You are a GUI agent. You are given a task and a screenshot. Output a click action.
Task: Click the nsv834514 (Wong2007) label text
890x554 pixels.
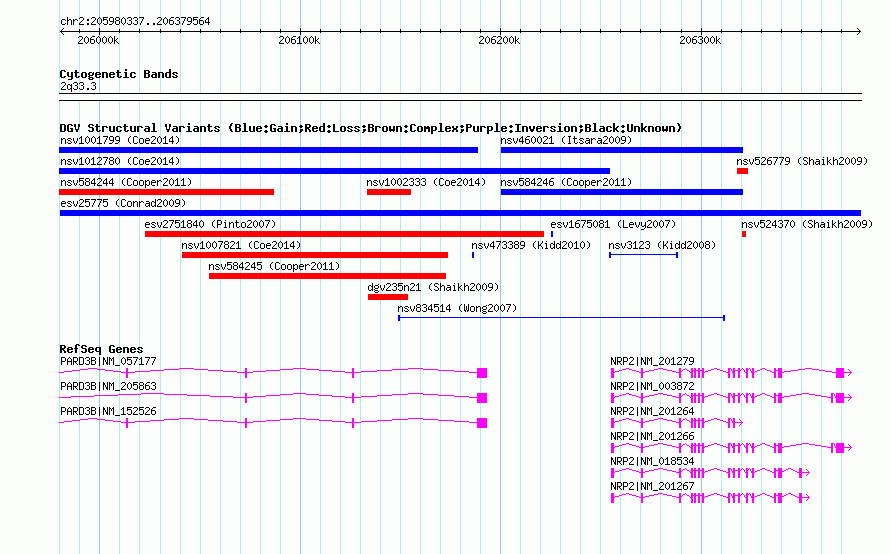tap(457, 308)
